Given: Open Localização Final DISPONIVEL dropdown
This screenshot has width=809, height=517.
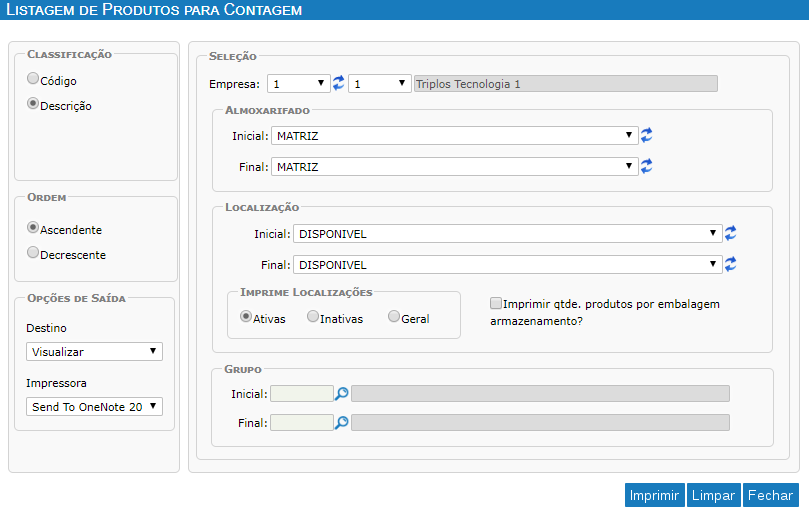Looking at the screenshot, I should click(508, 265).
